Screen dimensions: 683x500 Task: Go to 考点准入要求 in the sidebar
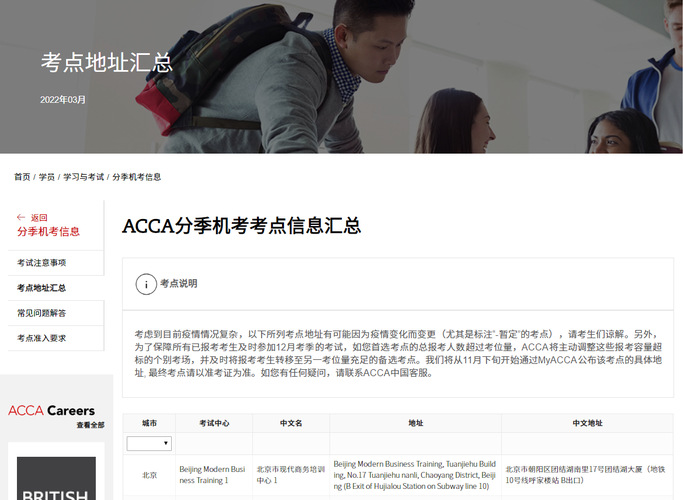(42, 338)
